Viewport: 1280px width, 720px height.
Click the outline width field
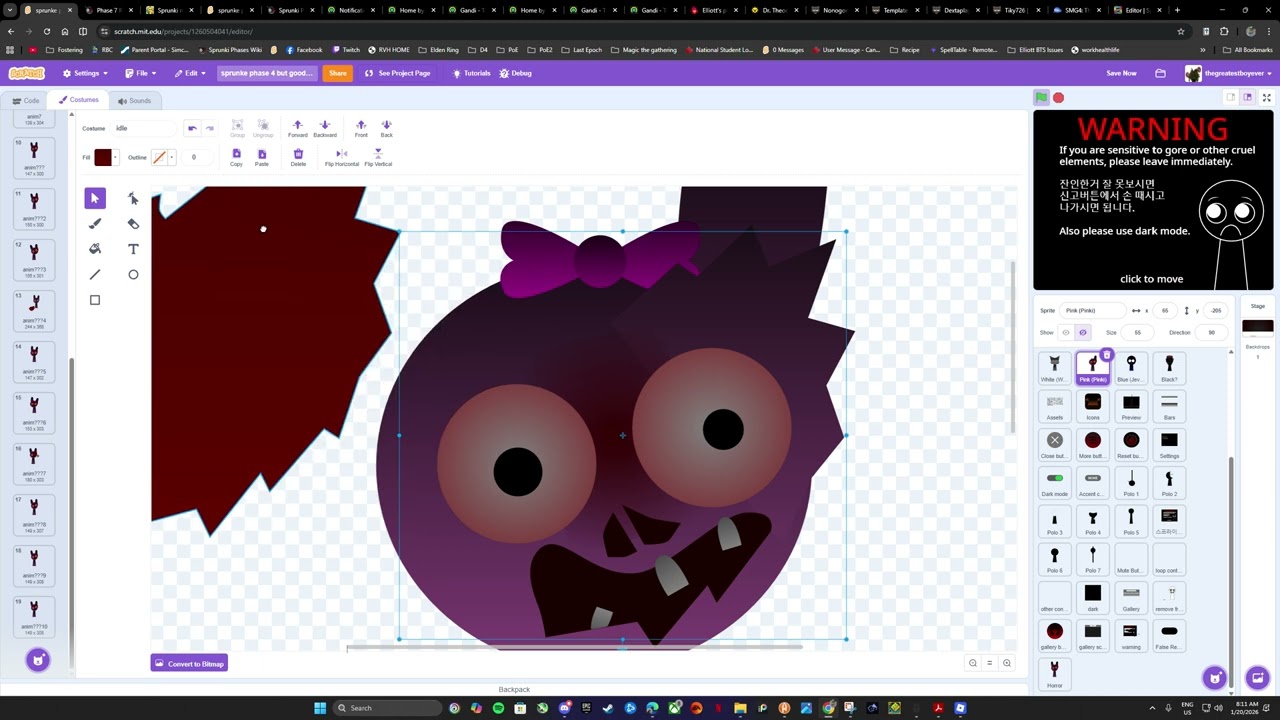click(x=197, y=157)
